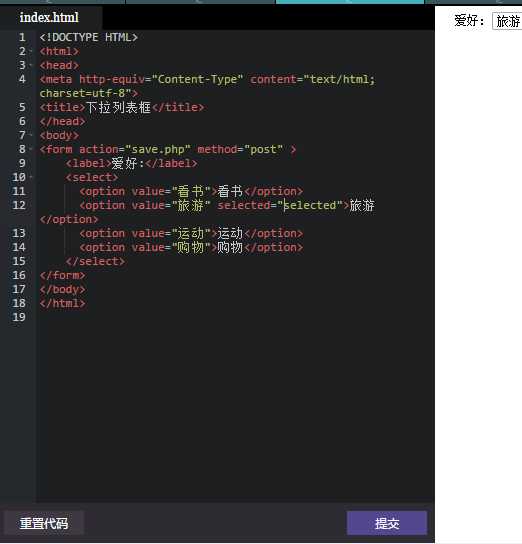Collapse the body tag fold on line 7
The height and width of the screenshot is (544, 522).
(31, 135)
